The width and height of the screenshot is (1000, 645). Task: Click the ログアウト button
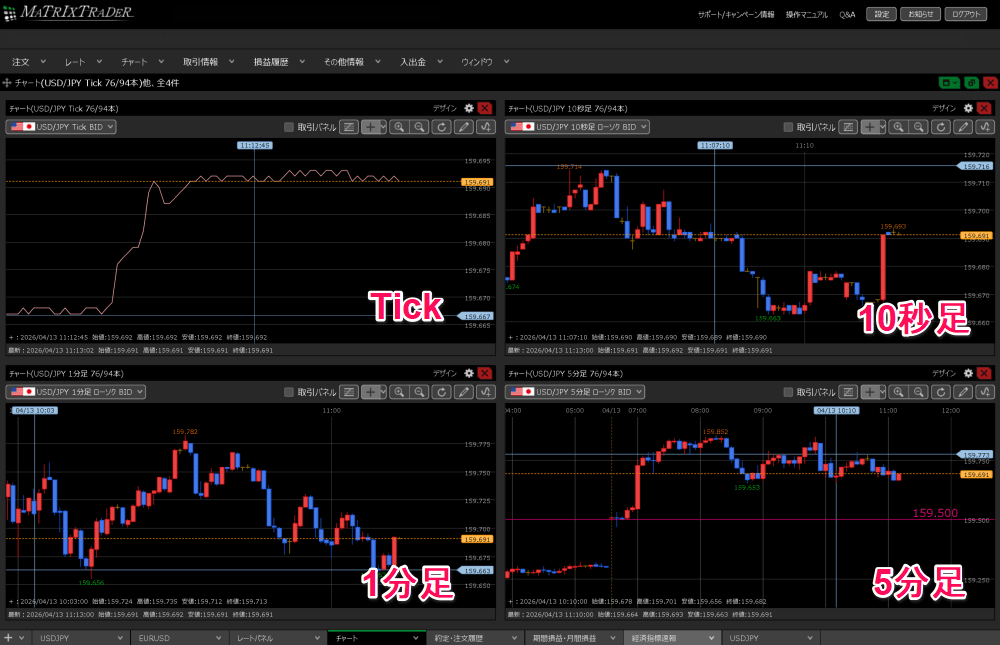click(967, 14)
